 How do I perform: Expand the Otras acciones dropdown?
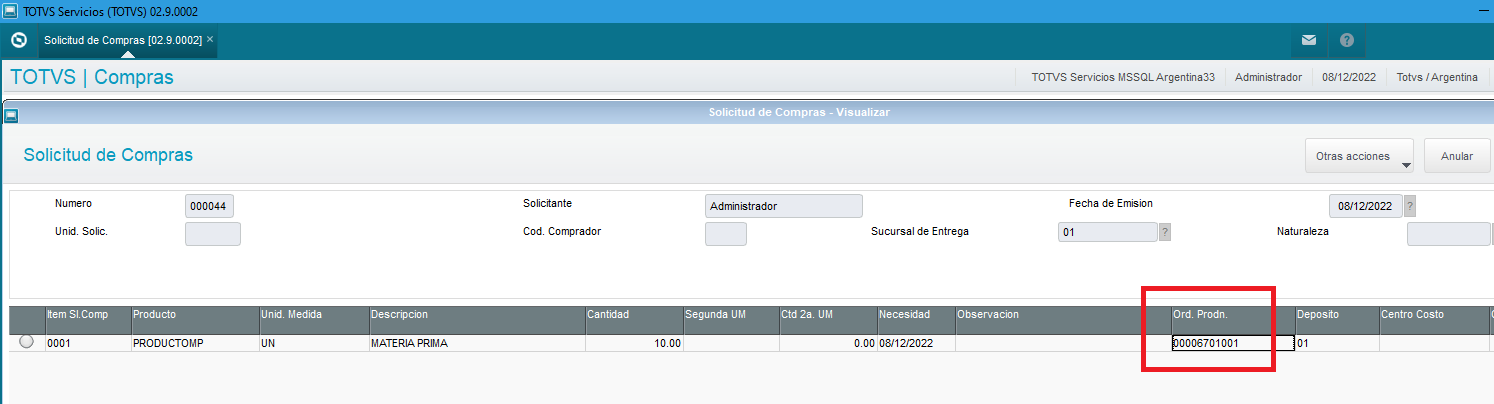click(x=1359, y=156)
